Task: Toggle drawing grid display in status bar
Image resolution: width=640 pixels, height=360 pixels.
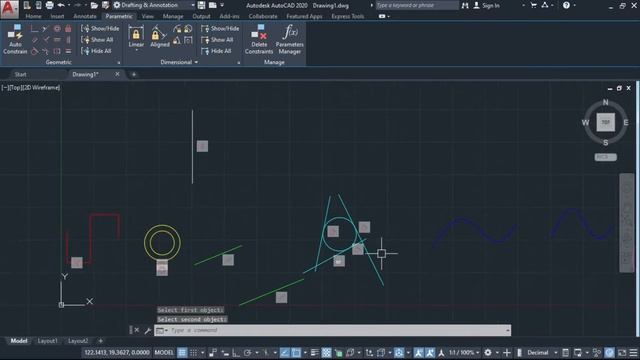Action: [182, 353]
